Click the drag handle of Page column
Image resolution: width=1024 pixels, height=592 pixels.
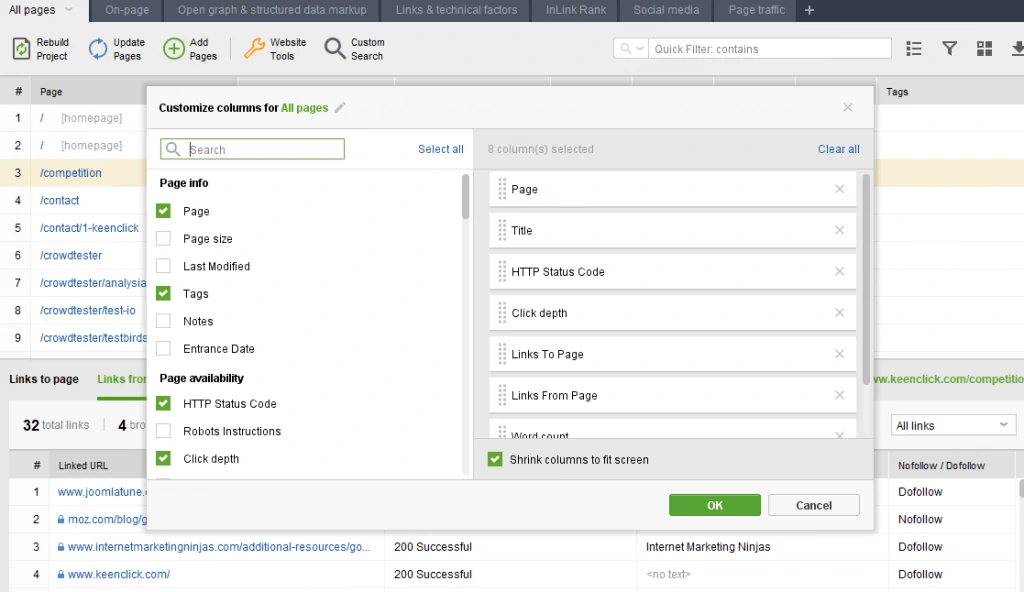502,189
